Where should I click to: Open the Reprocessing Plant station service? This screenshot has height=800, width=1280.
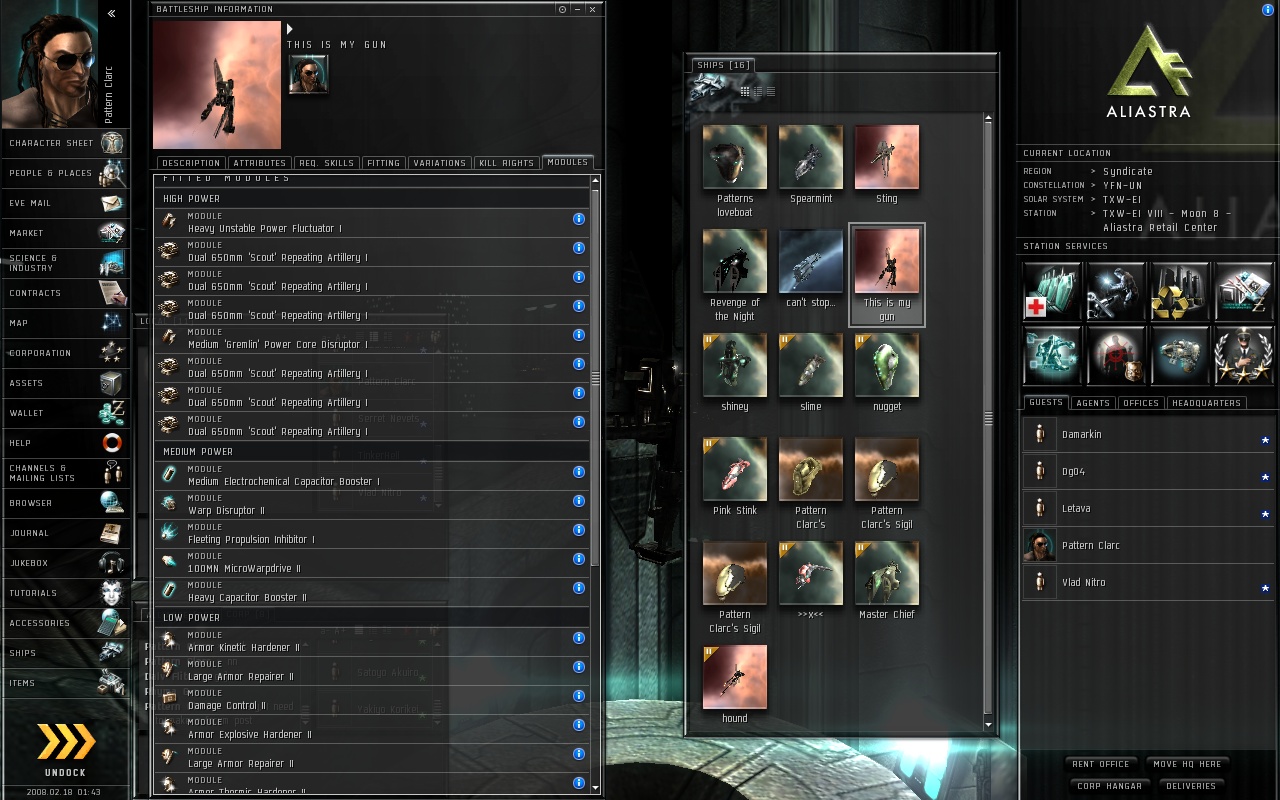[1180, 291]
